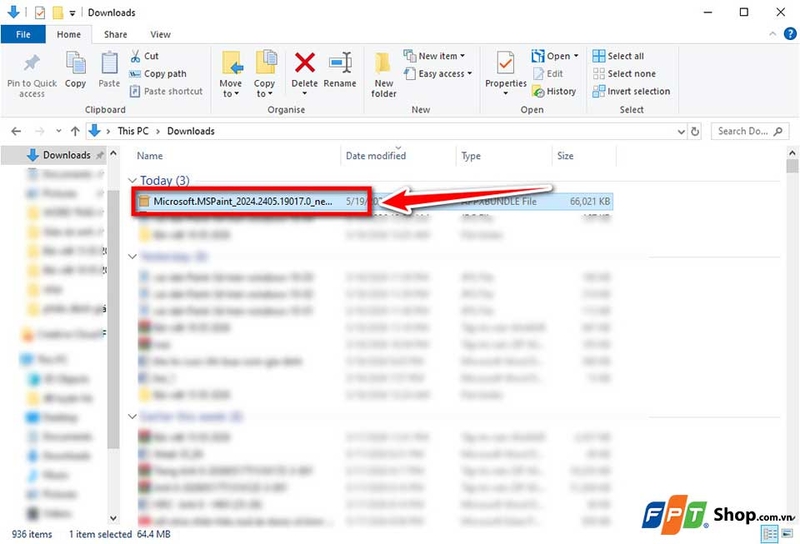Open the New item dropdown
Screen dimensions: 800x544
click(x=434, y=56)
